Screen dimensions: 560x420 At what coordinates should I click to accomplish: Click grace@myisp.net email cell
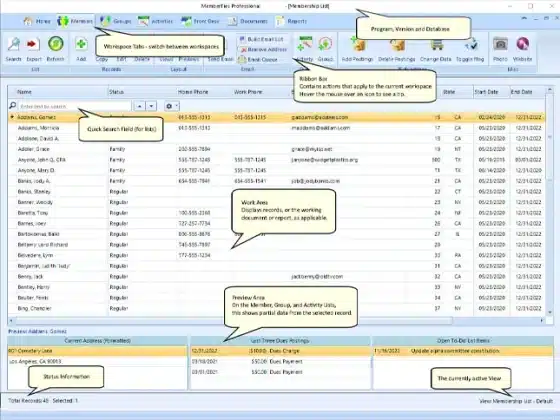(x=312, y=149)
